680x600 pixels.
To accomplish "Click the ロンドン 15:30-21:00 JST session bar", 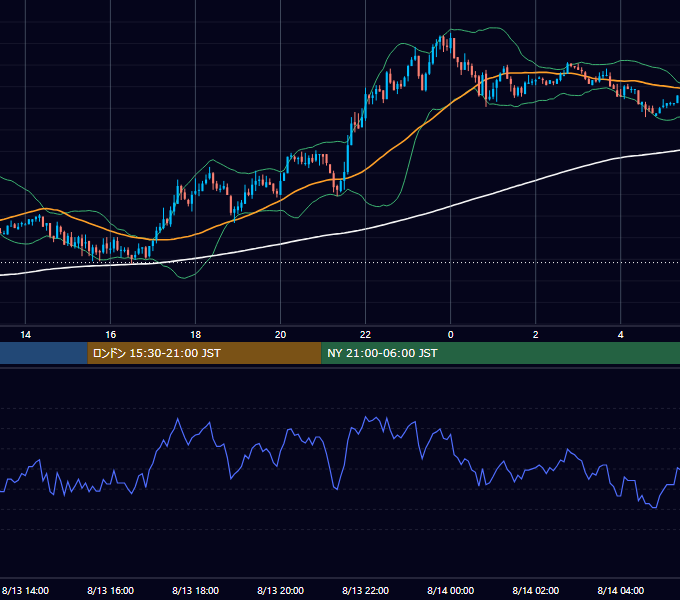I will click(204, 353).
